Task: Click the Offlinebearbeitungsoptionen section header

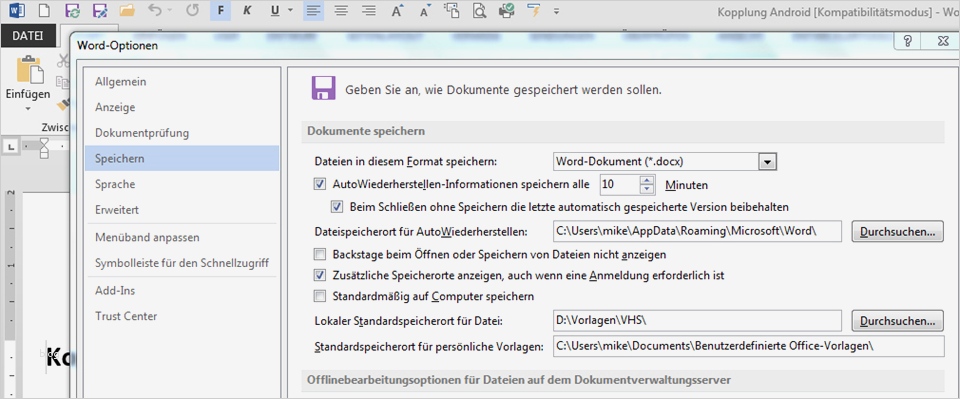Action: (623, 380)
